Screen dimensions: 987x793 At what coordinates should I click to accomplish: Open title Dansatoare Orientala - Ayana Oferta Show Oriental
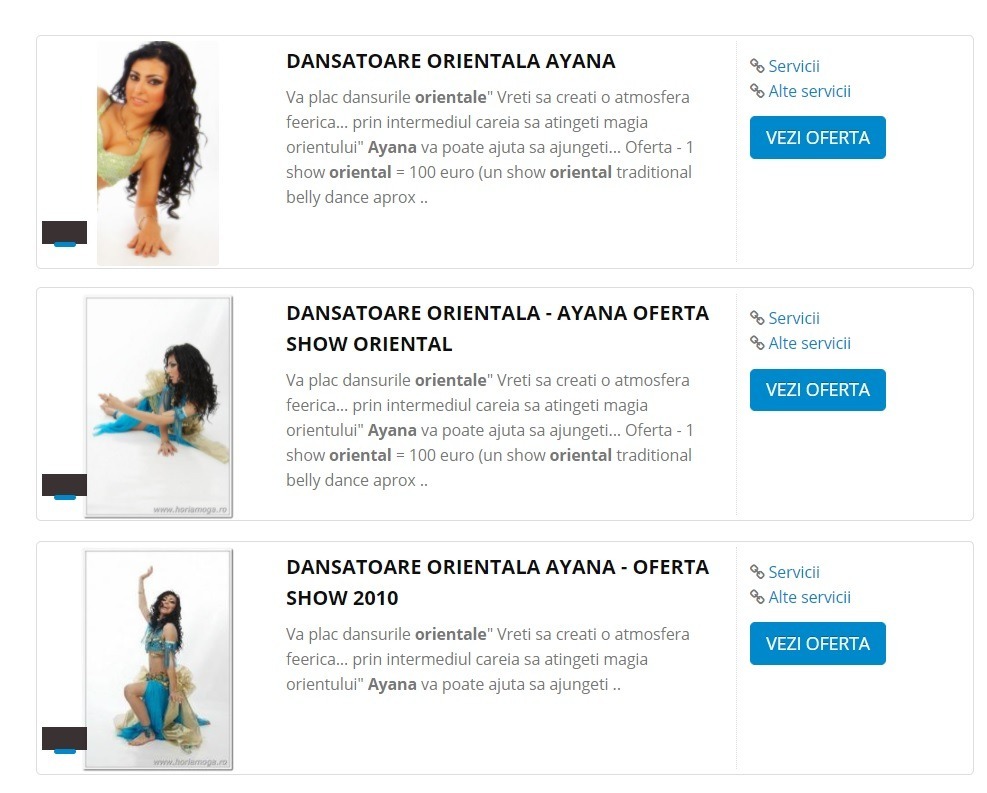click(x=497, y=329)
